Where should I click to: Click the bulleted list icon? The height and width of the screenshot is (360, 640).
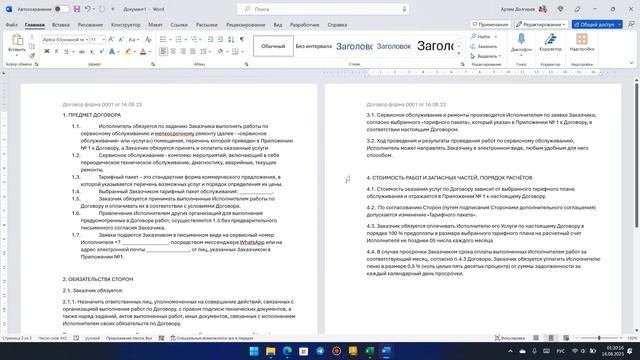coord(163,39)
